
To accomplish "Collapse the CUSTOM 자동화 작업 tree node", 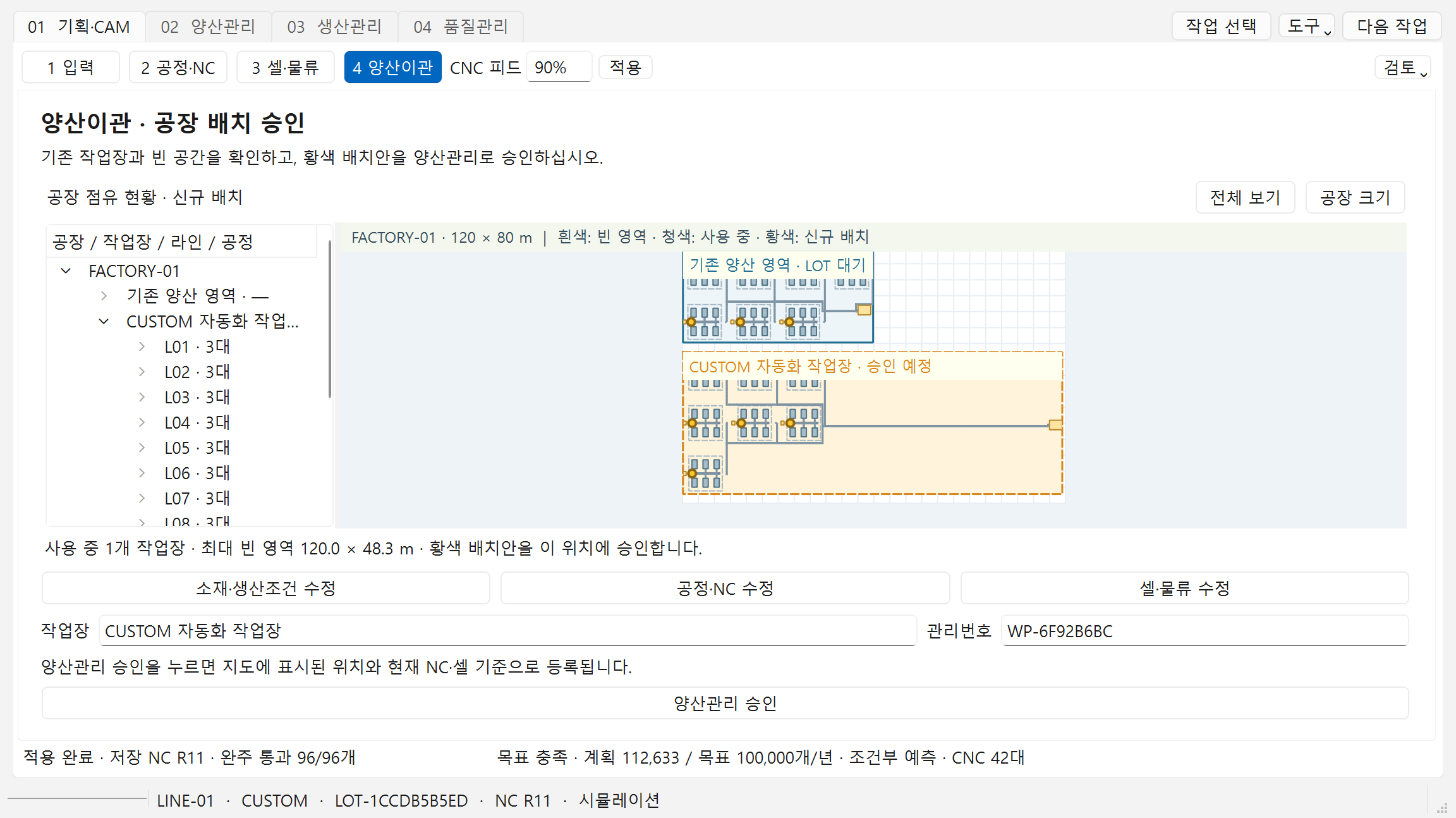I will pos(104,321).
